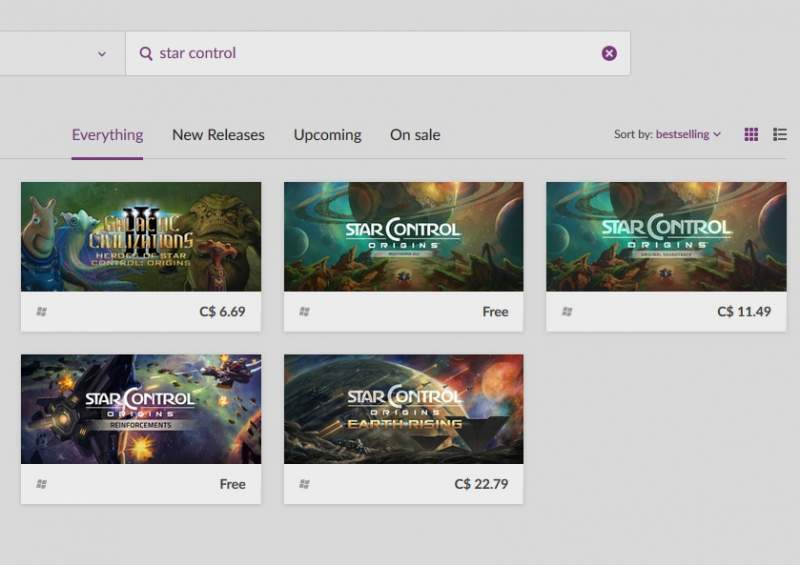Switch to list view layout

tap(780, 134)
